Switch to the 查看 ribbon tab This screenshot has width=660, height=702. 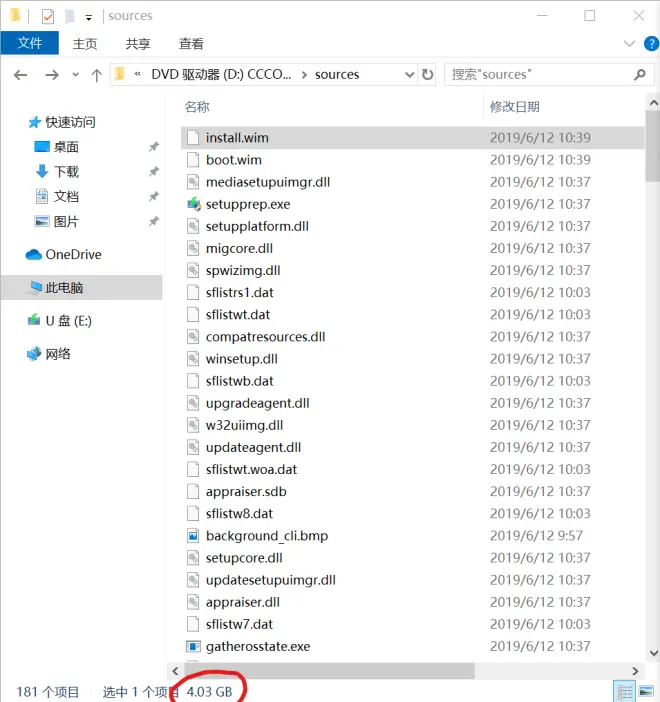(x=191, y=43)
